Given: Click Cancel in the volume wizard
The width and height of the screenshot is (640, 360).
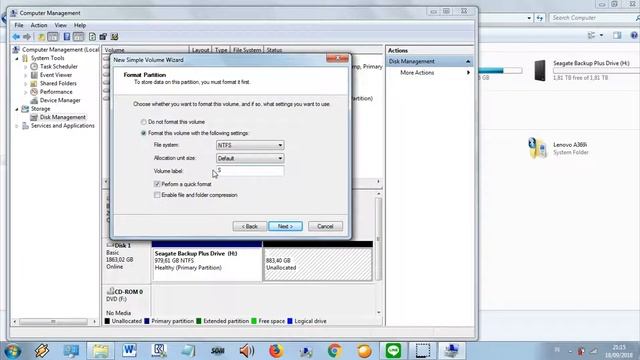Looking at the screenshot, I should click(325, 226).
